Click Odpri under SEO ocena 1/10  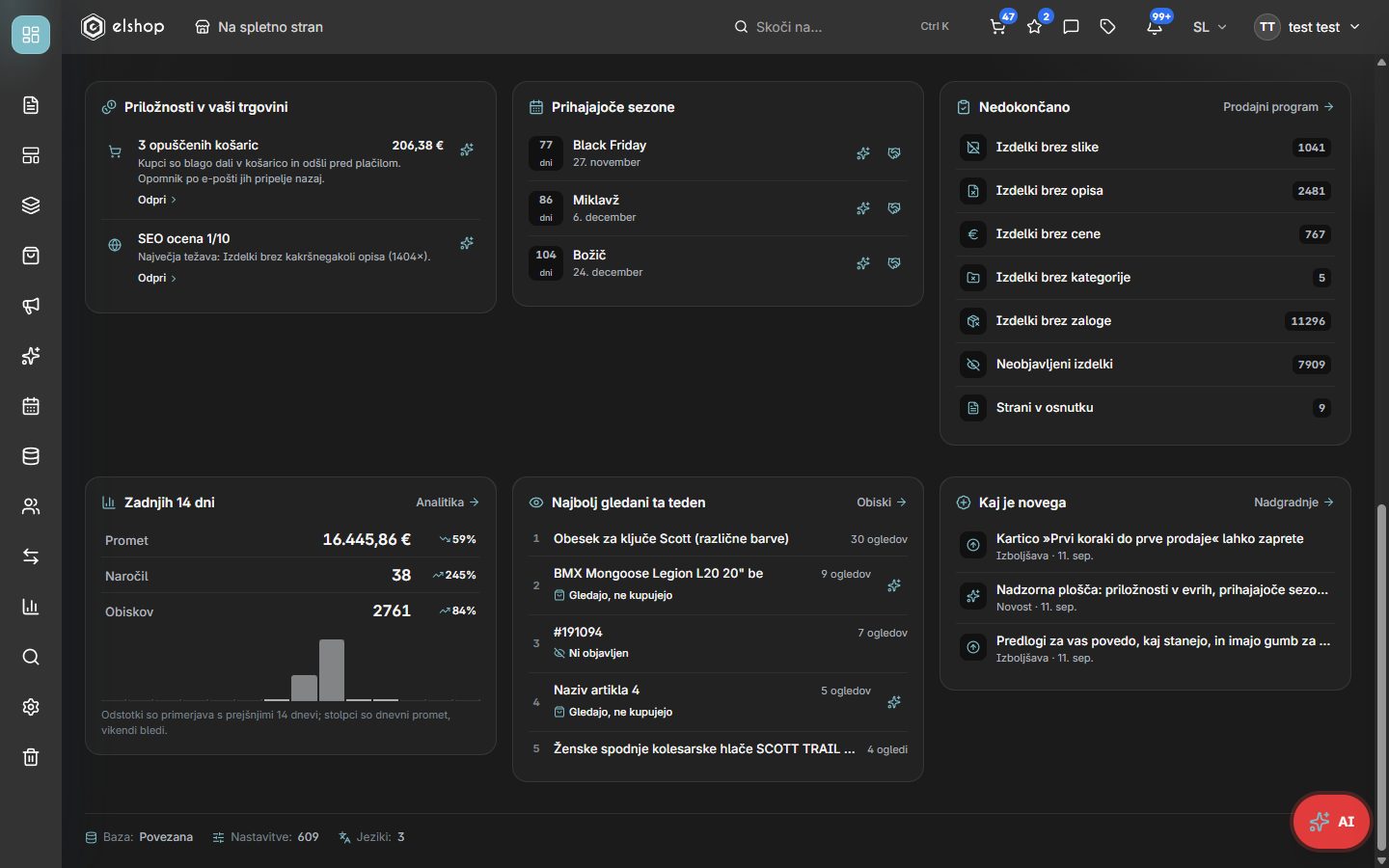pos(156,278)
